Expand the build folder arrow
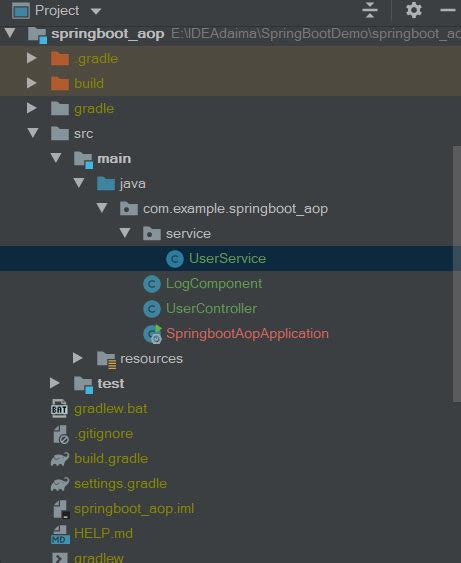 coord(32,83)
